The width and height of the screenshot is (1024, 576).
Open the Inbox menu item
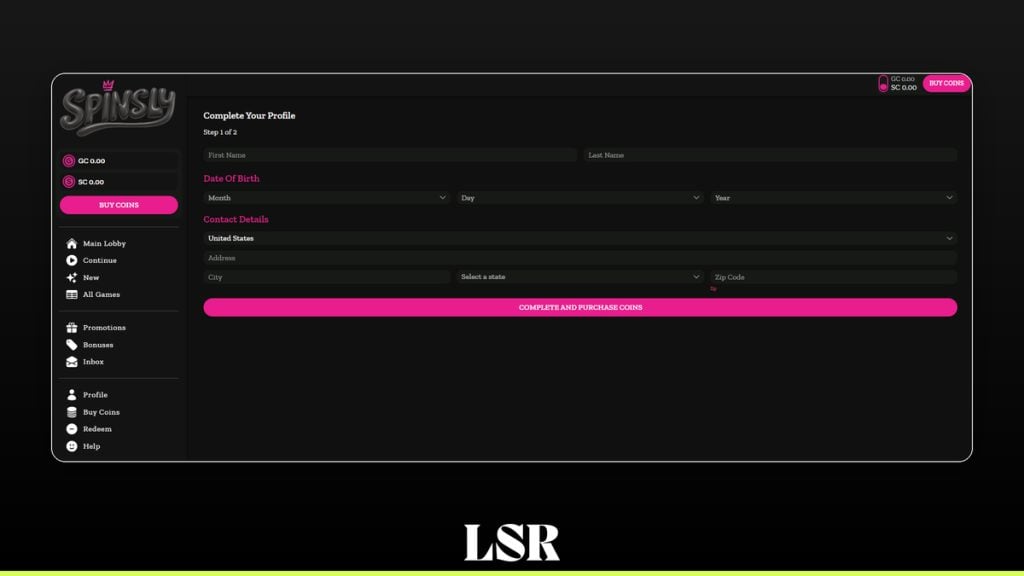[x=93, y=362]
